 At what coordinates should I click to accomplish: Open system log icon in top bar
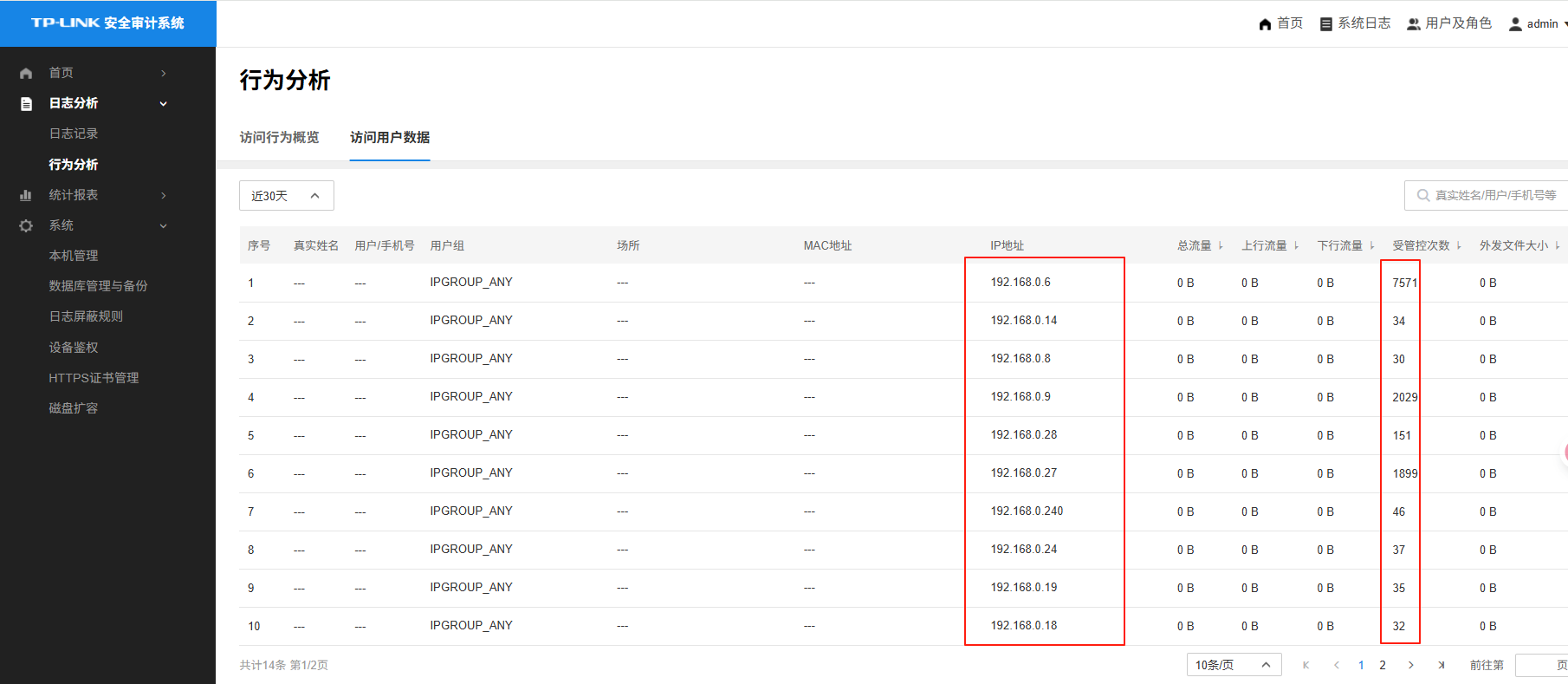click(x=1325, y=24)
